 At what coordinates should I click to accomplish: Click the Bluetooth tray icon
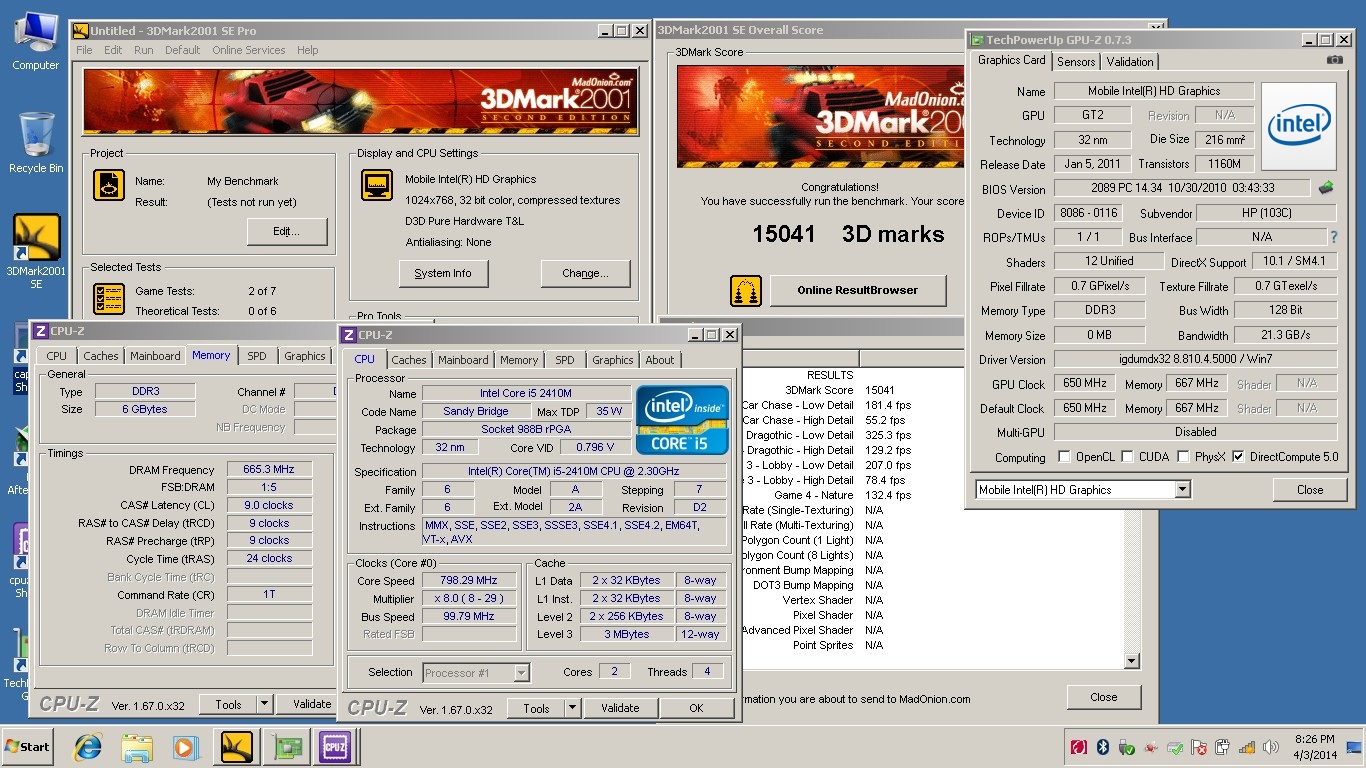(1103, 747)
